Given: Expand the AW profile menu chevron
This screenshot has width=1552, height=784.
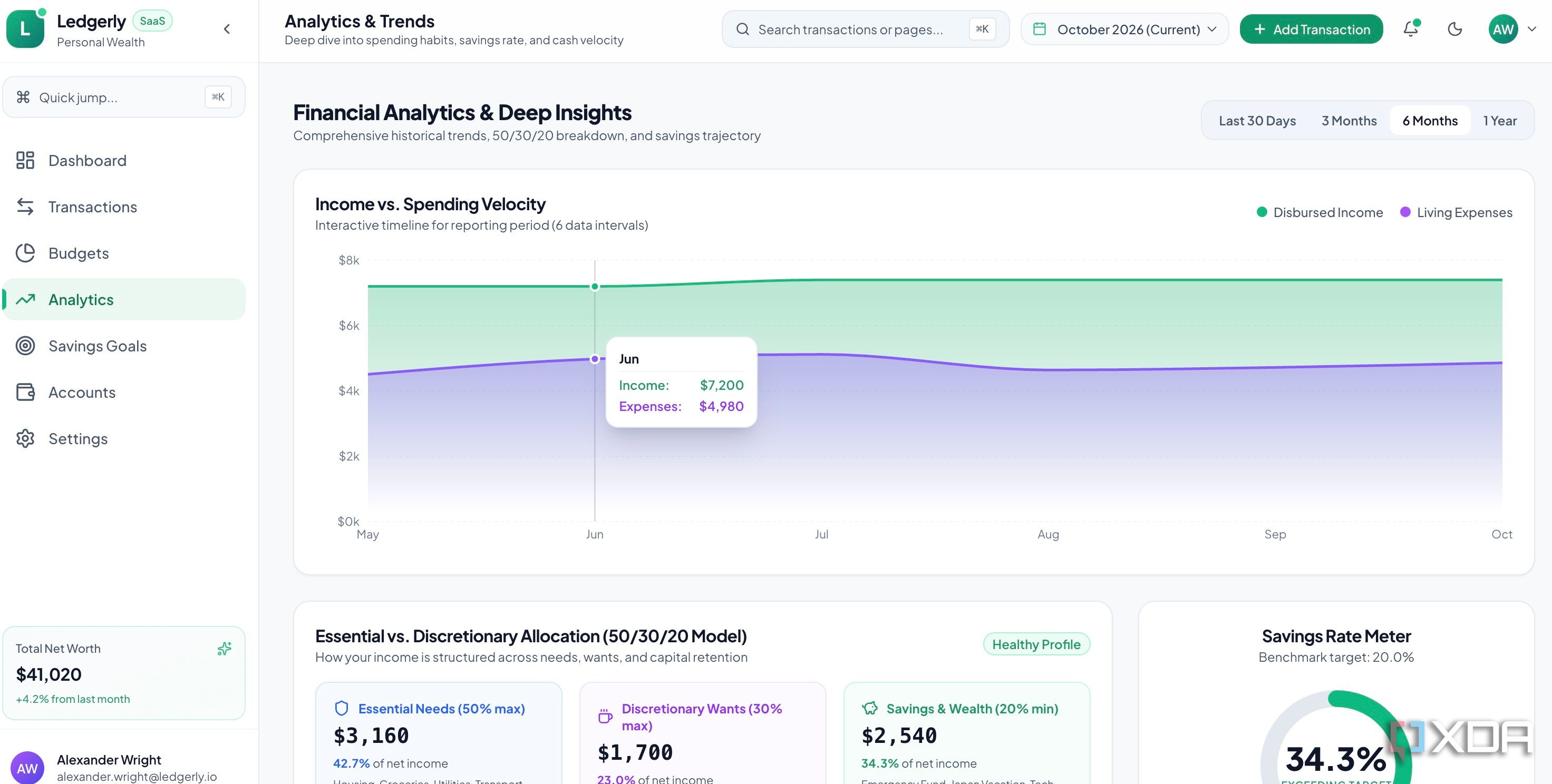Looking at the screenshot, I should pos(1531,29).
